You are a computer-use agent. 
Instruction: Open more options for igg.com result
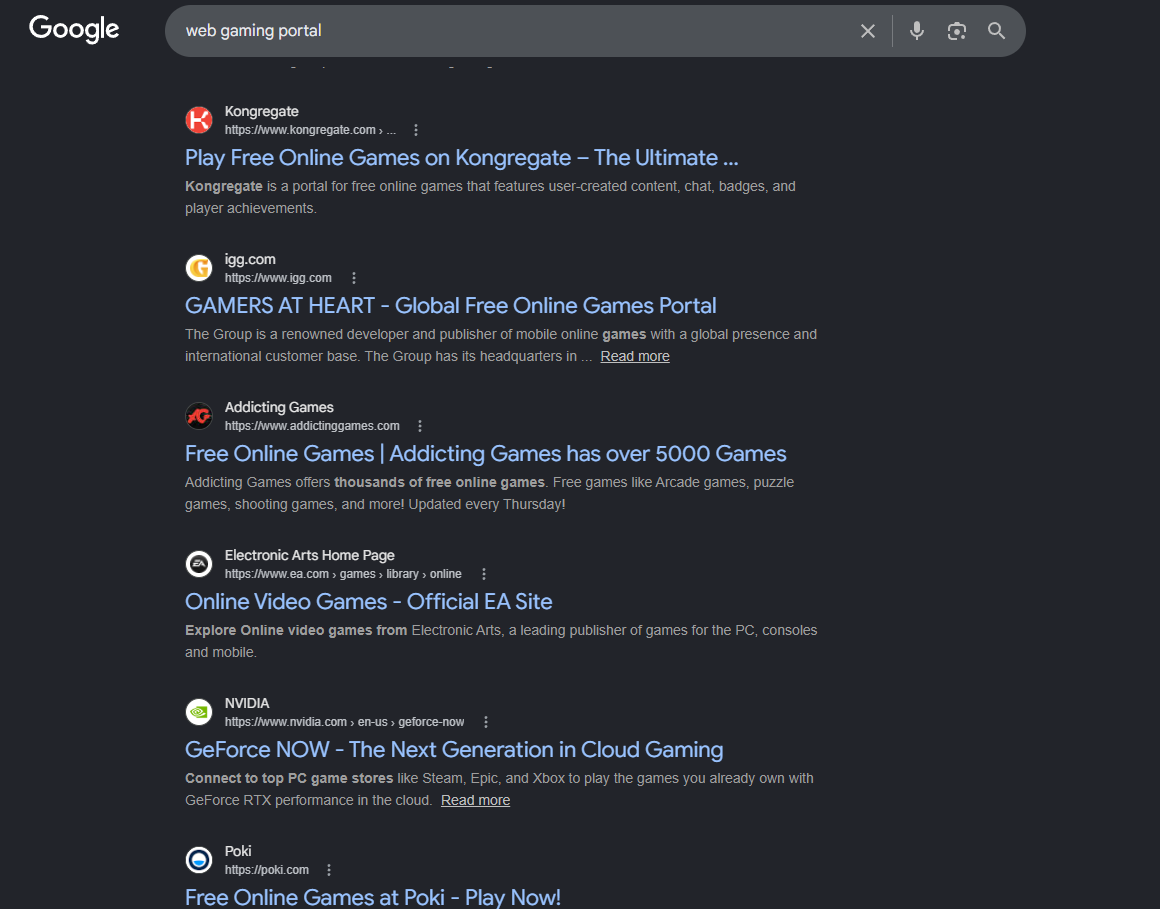click(354, 278)
